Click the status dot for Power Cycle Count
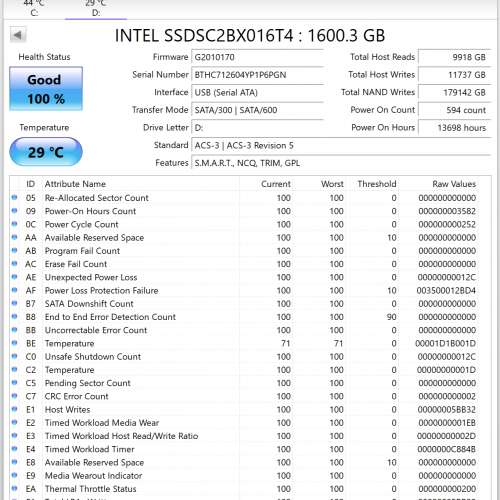500x500 pixels. click(14, 224)
